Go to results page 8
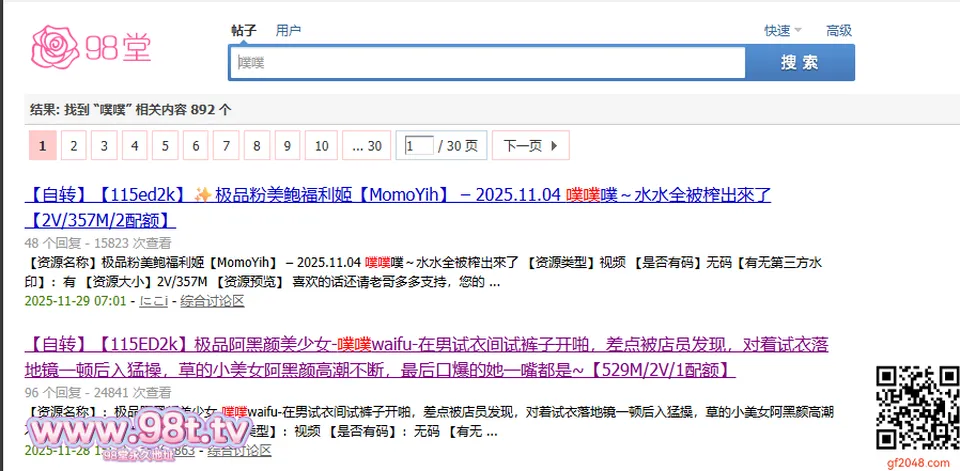This screenshot has height=471, width=960. point(257,146)
